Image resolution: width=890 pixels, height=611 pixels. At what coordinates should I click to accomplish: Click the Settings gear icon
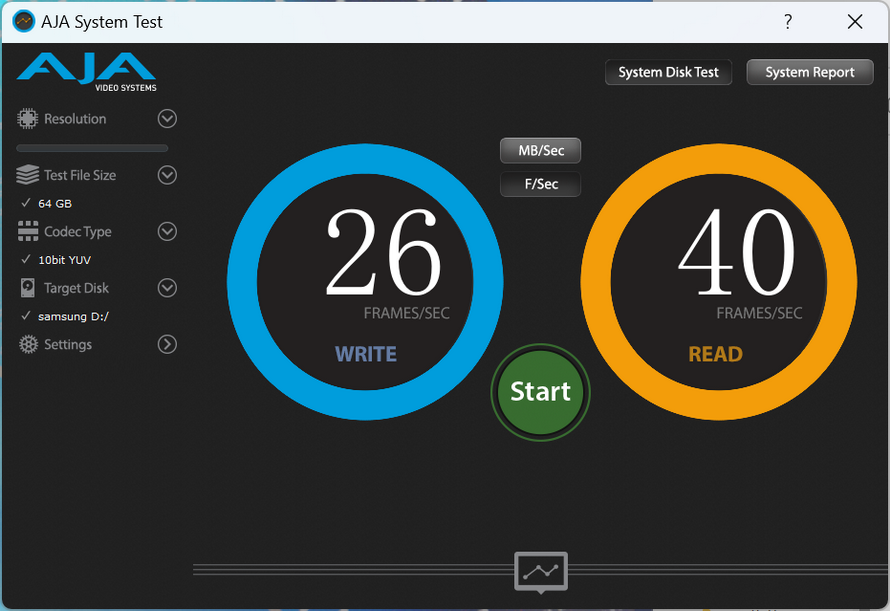(28, 344)
